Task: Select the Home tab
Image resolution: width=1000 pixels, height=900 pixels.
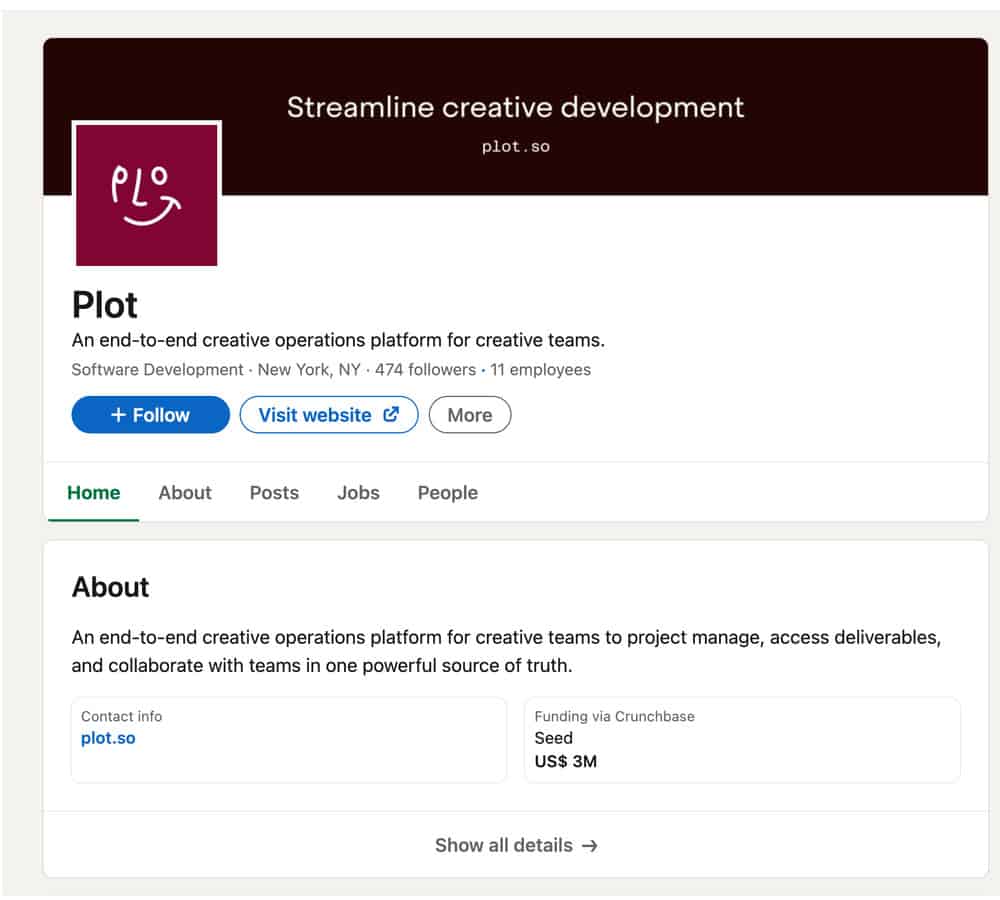Action: (93, 493)
